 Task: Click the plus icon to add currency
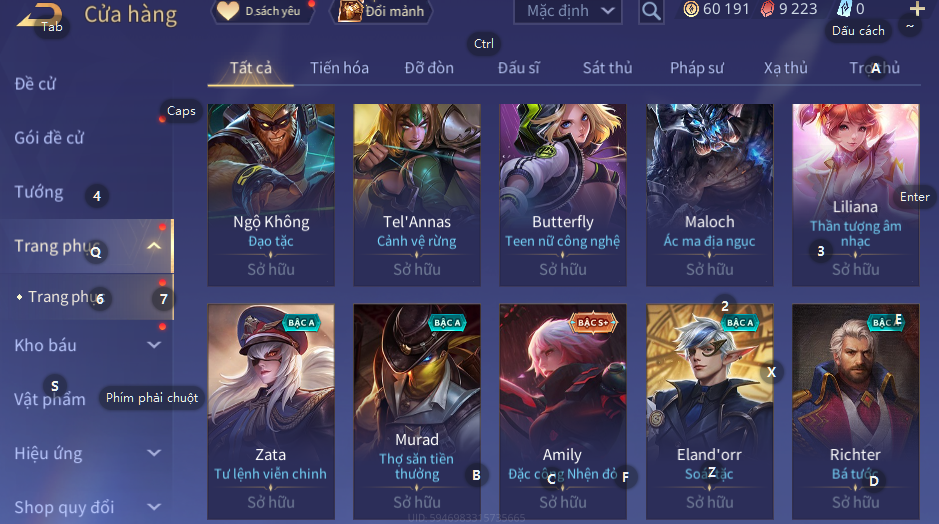[917, 8]
